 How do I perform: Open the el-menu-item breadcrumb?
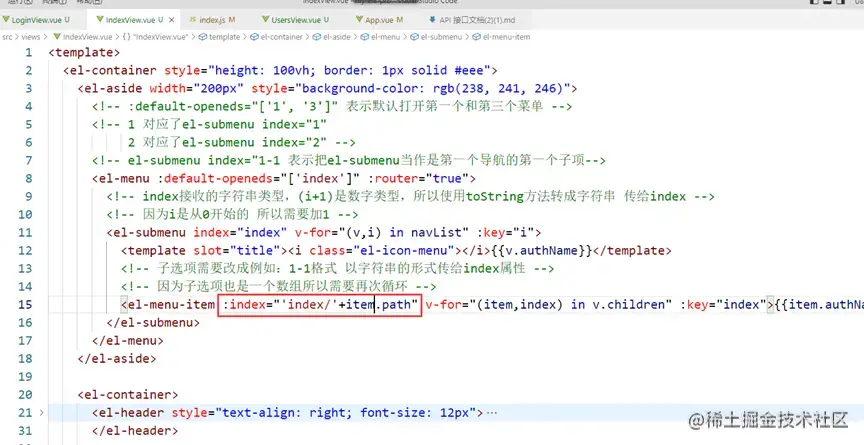pyautogui.click(x=501, y=37)
